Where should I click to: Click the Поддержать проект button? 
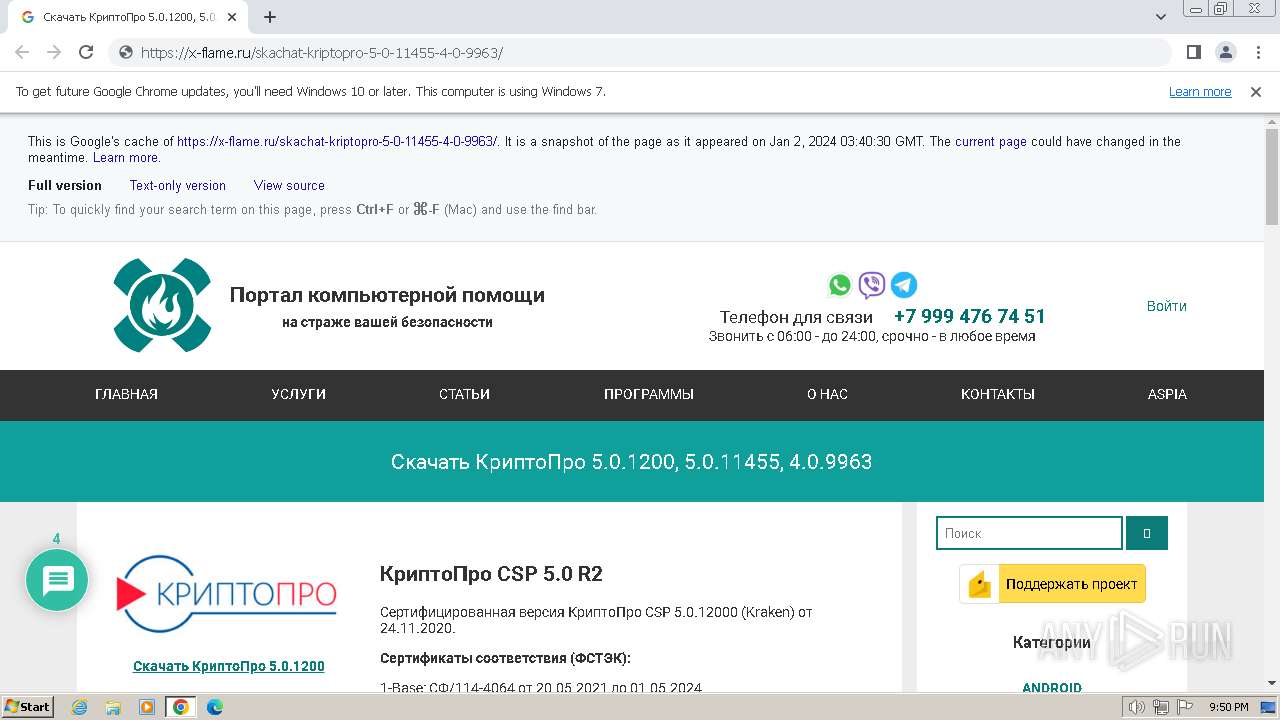pyautogui.click(x=1053, y=584)
